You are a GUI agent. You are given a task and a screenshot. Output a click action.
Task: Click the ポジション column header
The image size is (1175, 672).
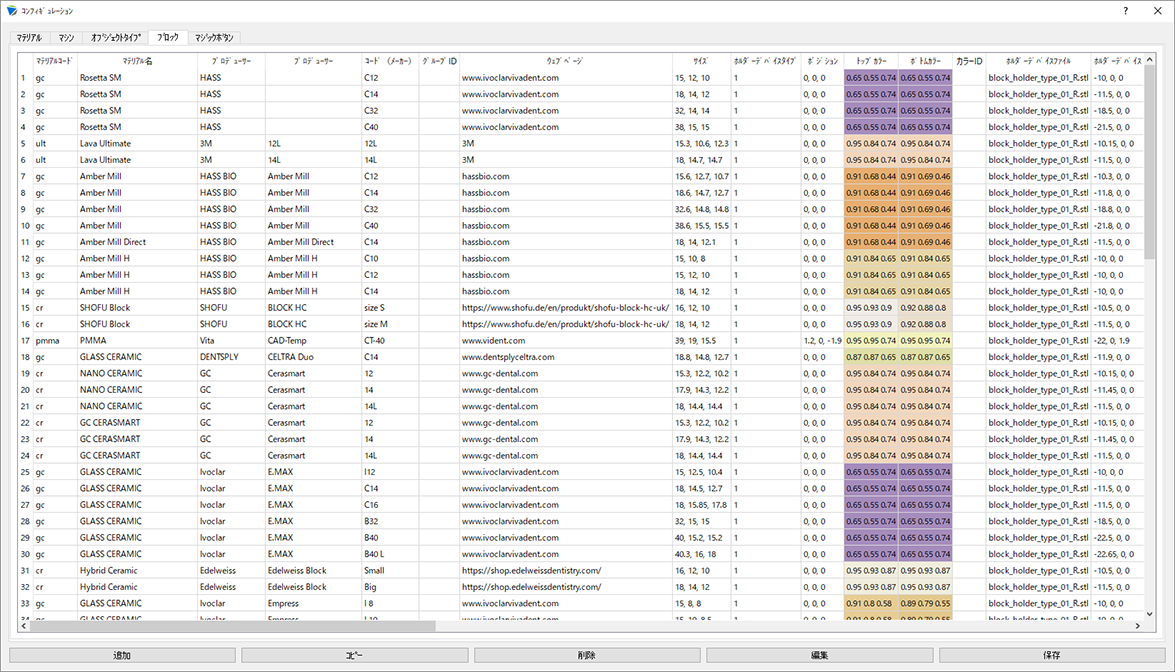tap(822, 61)
